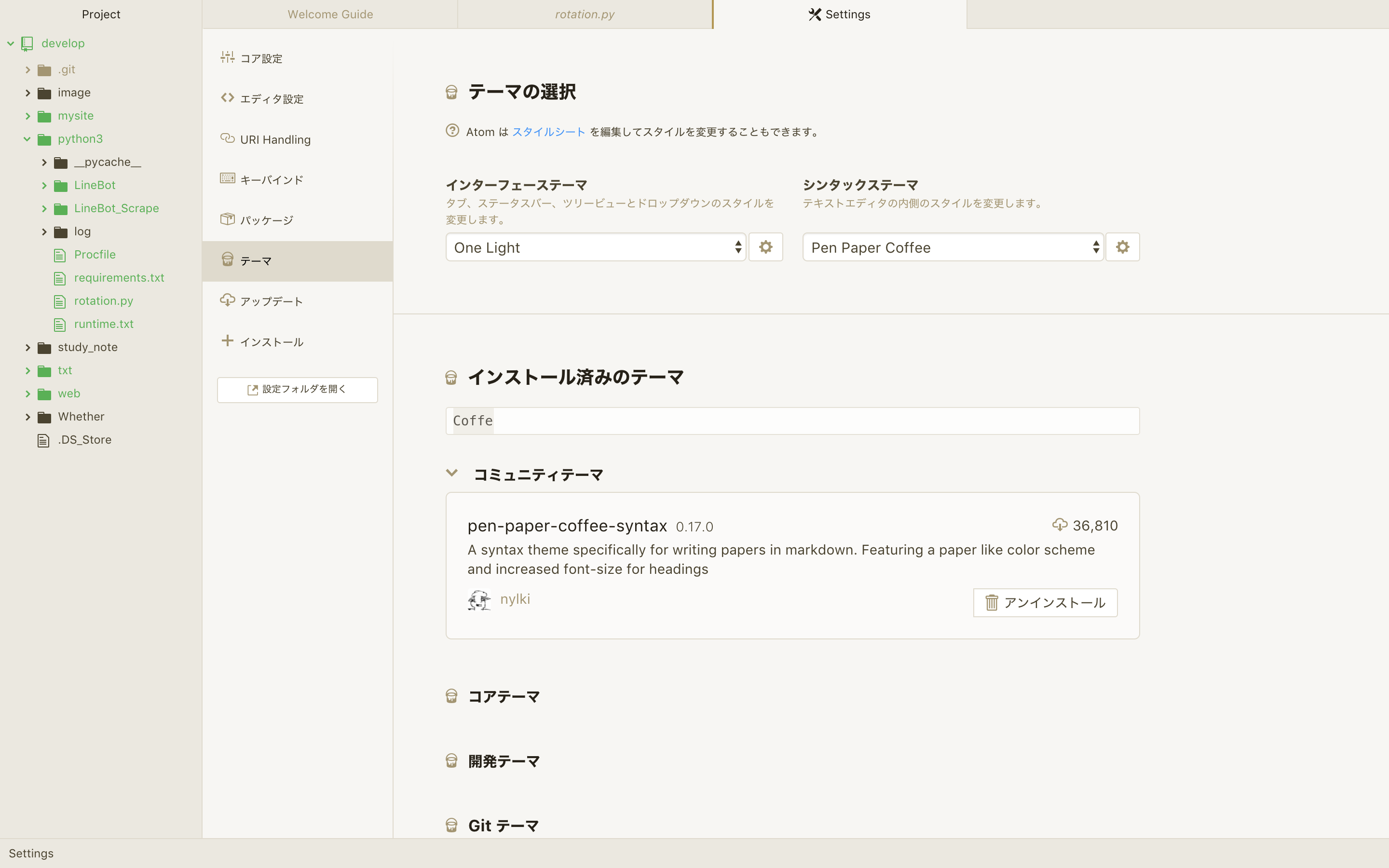Open アップデート settings section
This screenshot has height=868, width=1389.
click(x=297, y=301)
